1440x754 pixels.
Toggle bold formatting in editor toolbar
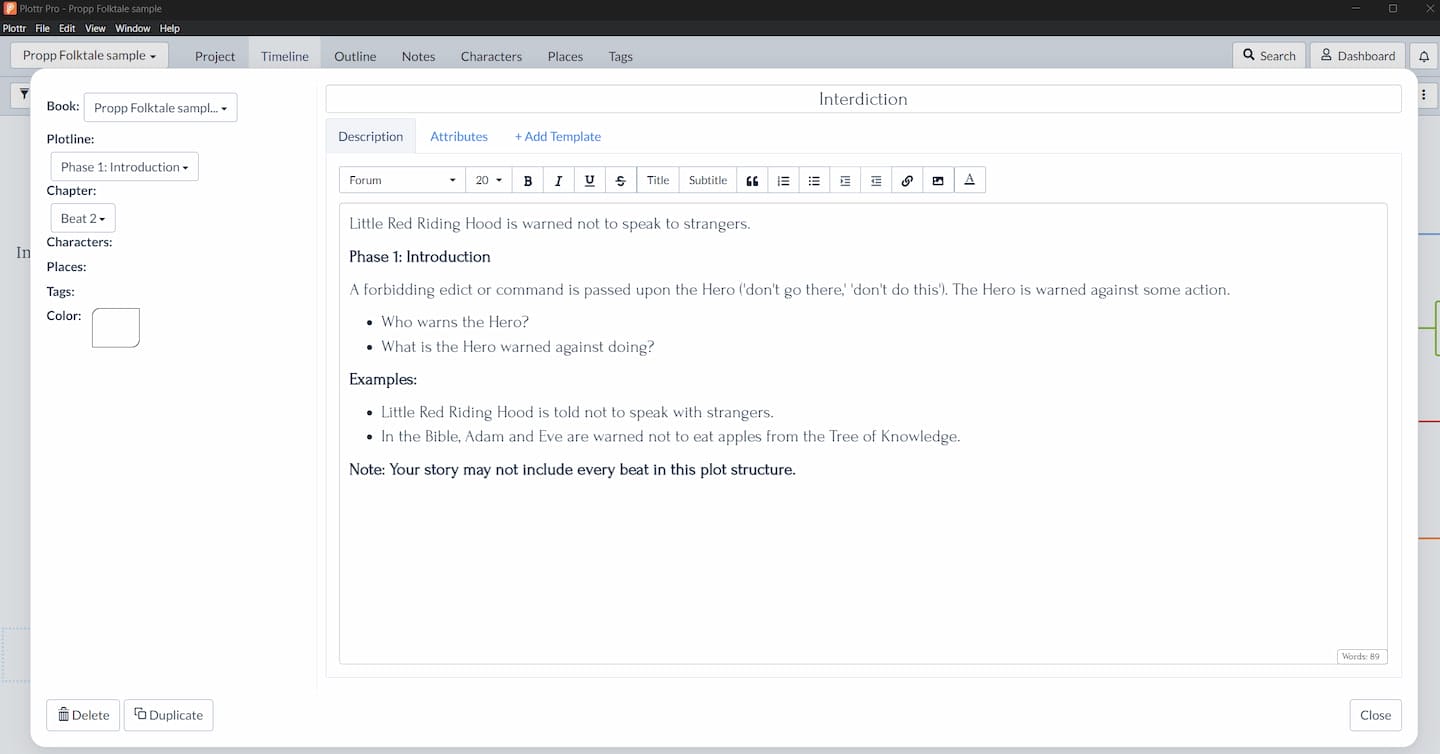pyautogui.click(x=528, y=181)
